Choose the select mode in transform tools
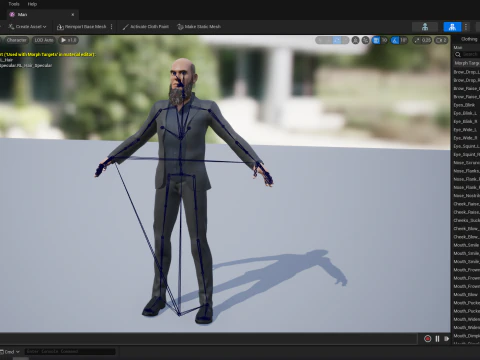Screen dimensions: 480x360 (320, 40)
